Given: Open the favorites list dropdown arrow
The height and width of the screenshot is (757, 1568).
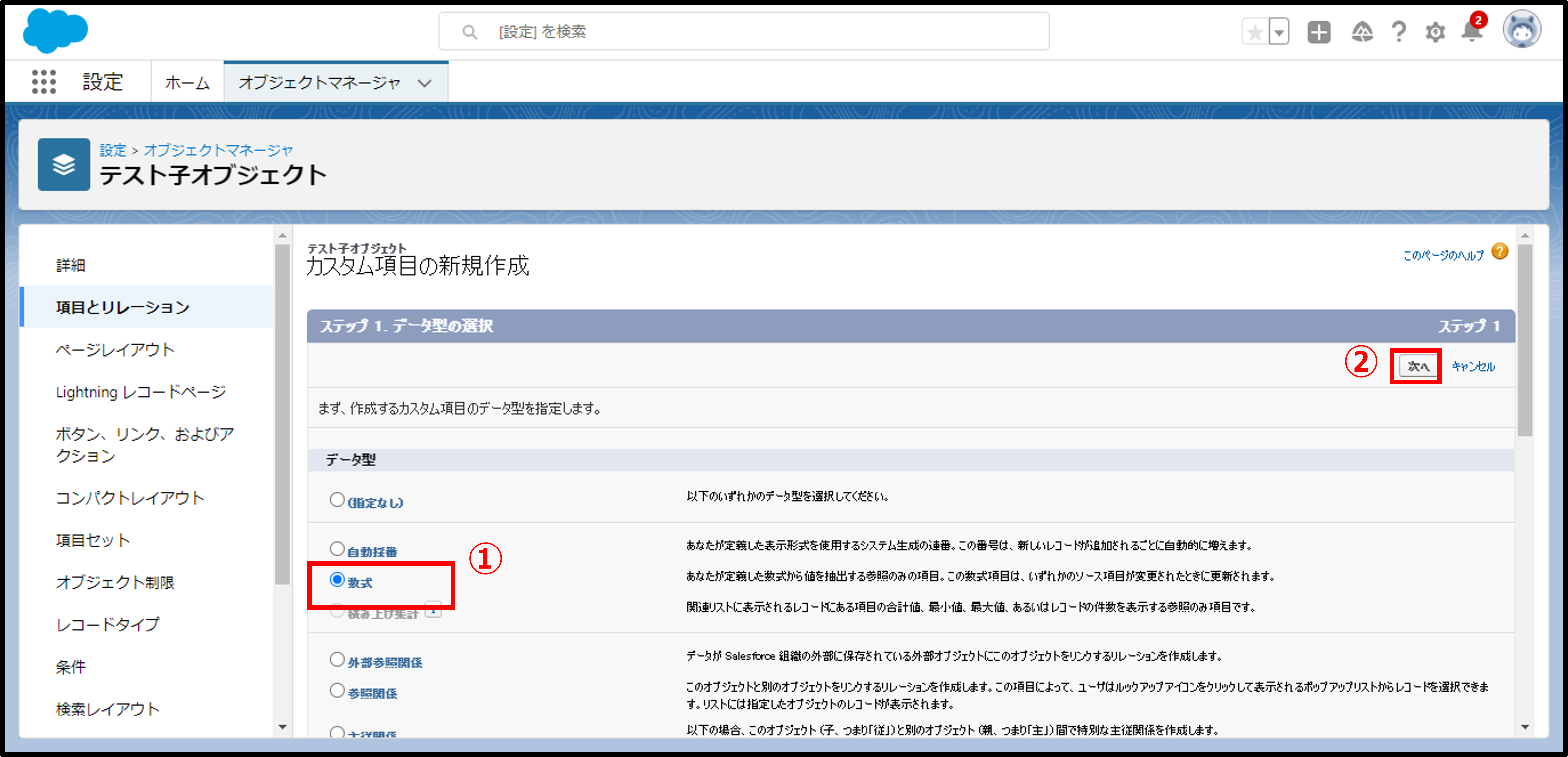Looking at the screenshot, I should tap(1279, 32).
